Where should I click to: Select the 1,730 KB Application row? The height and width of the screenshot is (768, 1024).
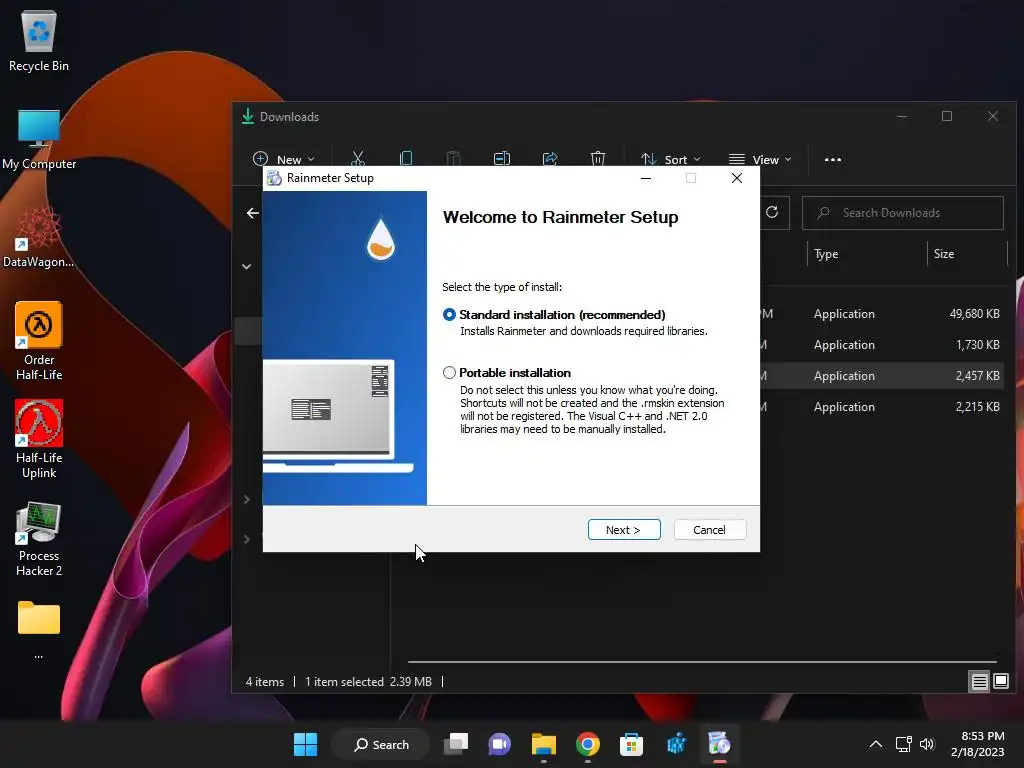coord(882,345)
